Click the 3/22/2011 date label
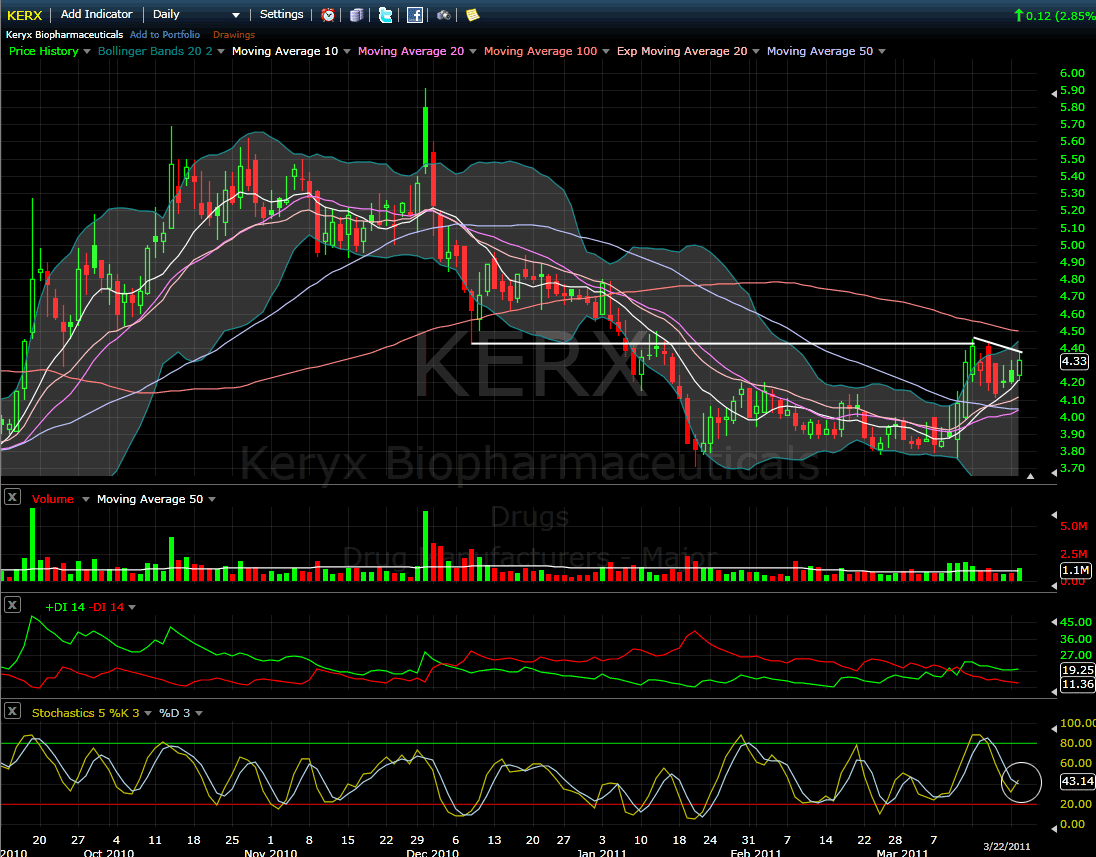This screenshot has width=1096, height=857. tap(1007, 847)
